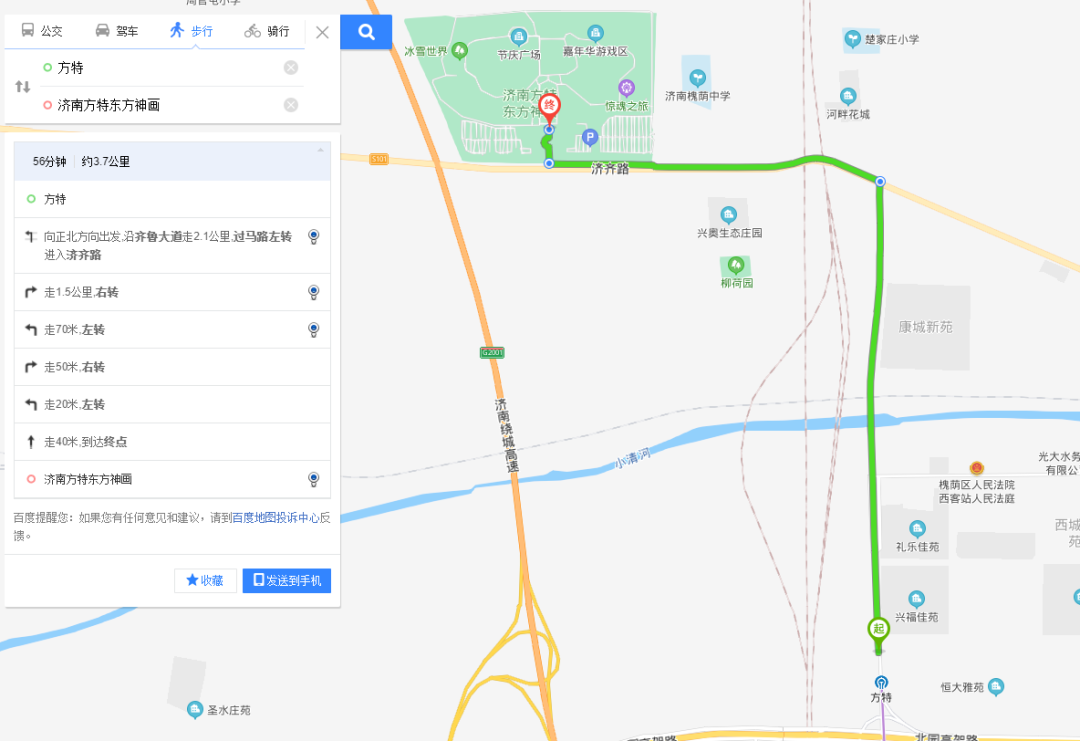Open 百度地图投诉中心 link
This screenshot has width=1080, height=741.
[276, 518]
